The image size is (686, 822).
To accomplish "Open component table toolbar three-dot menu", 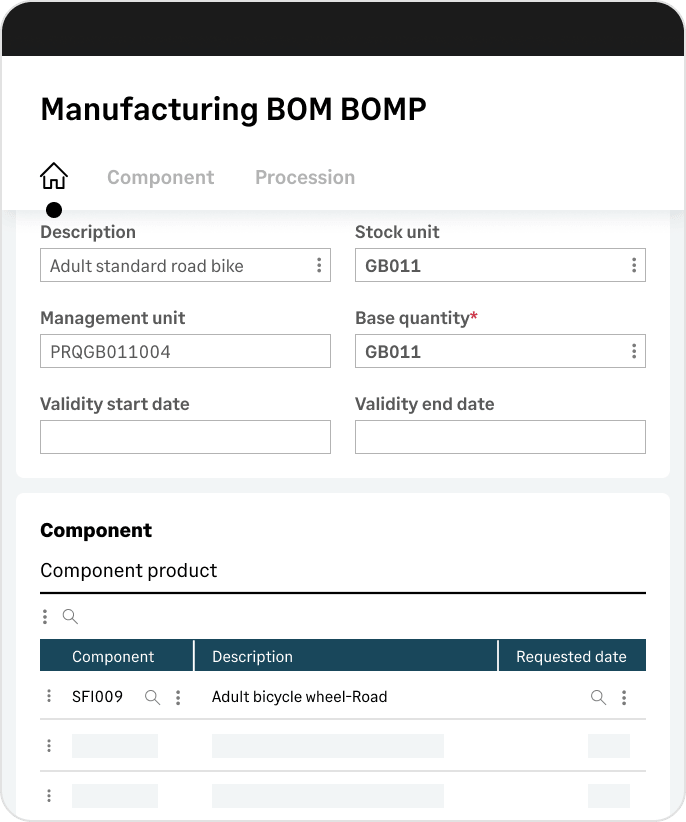I will [45, 616].
